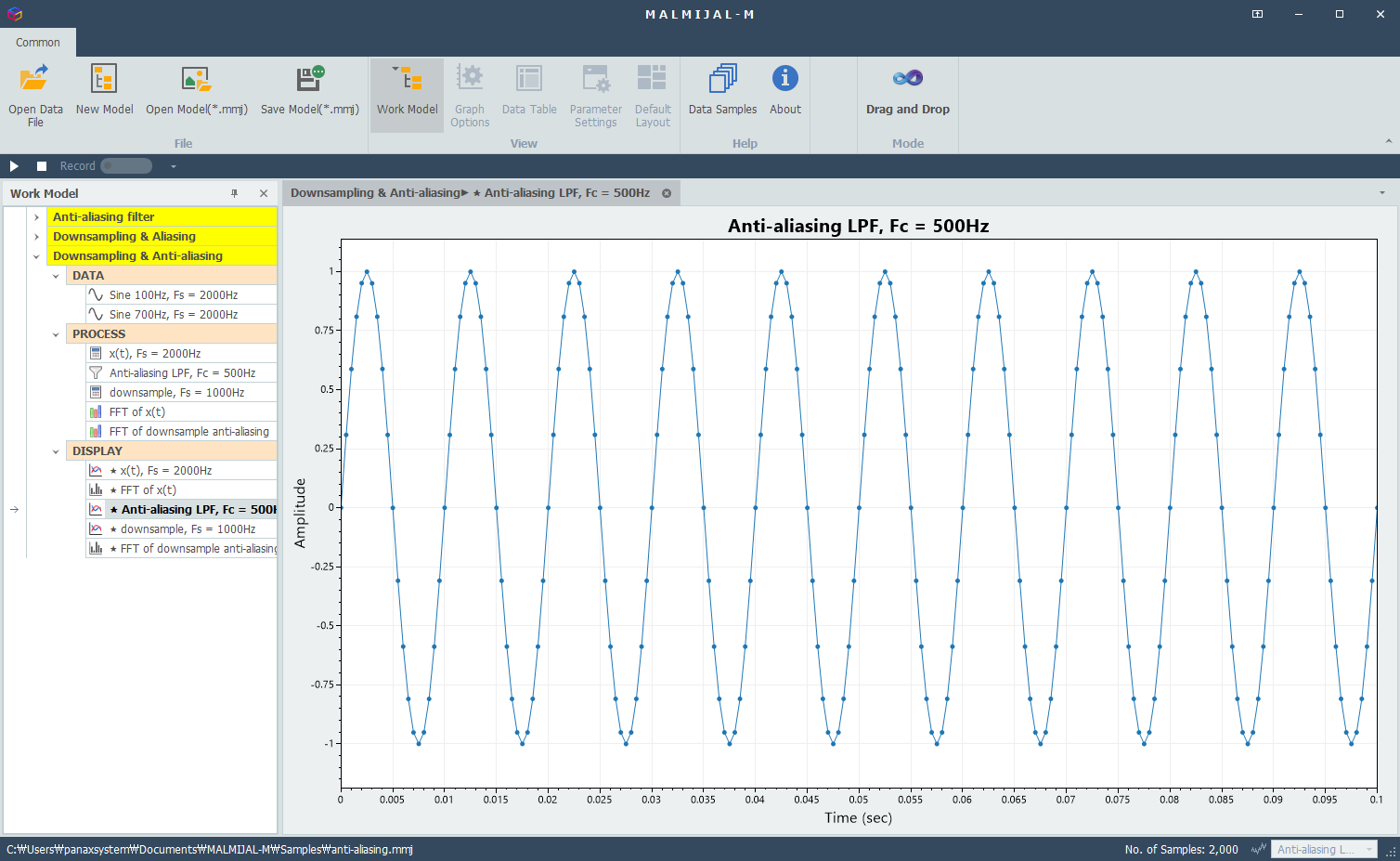Open the playback bar dropdown arrow
1400x861 pixels.
[x=173, y=166]
